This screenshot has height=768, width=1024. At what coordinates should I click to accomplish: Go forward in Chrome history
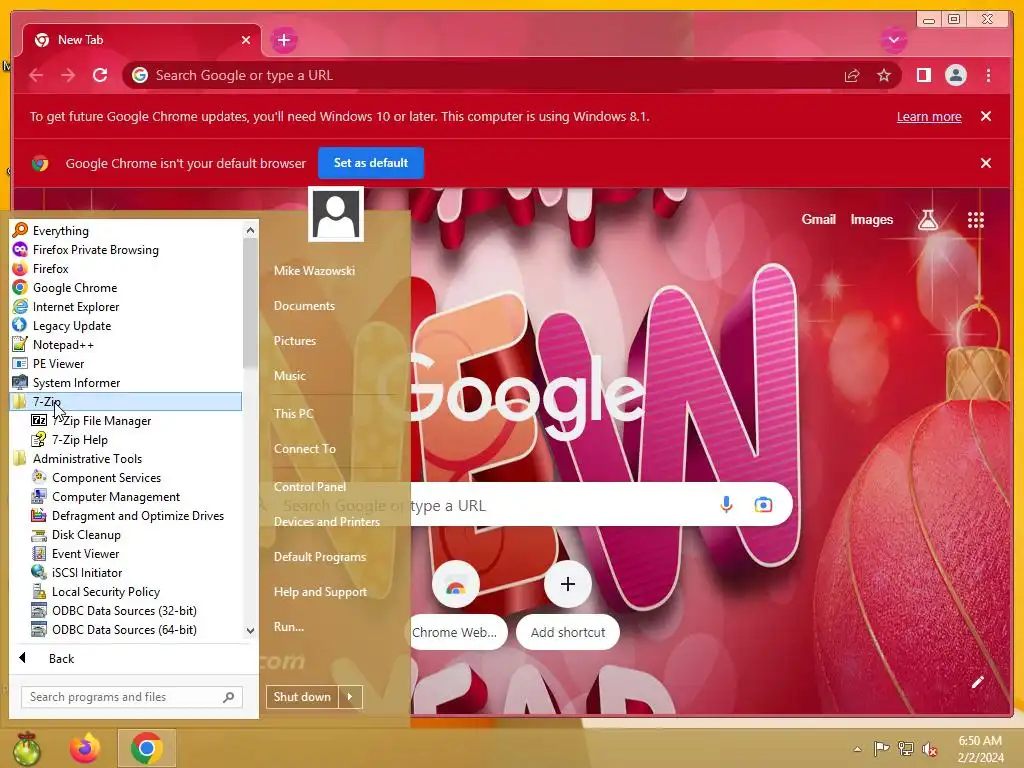[68, 75]
